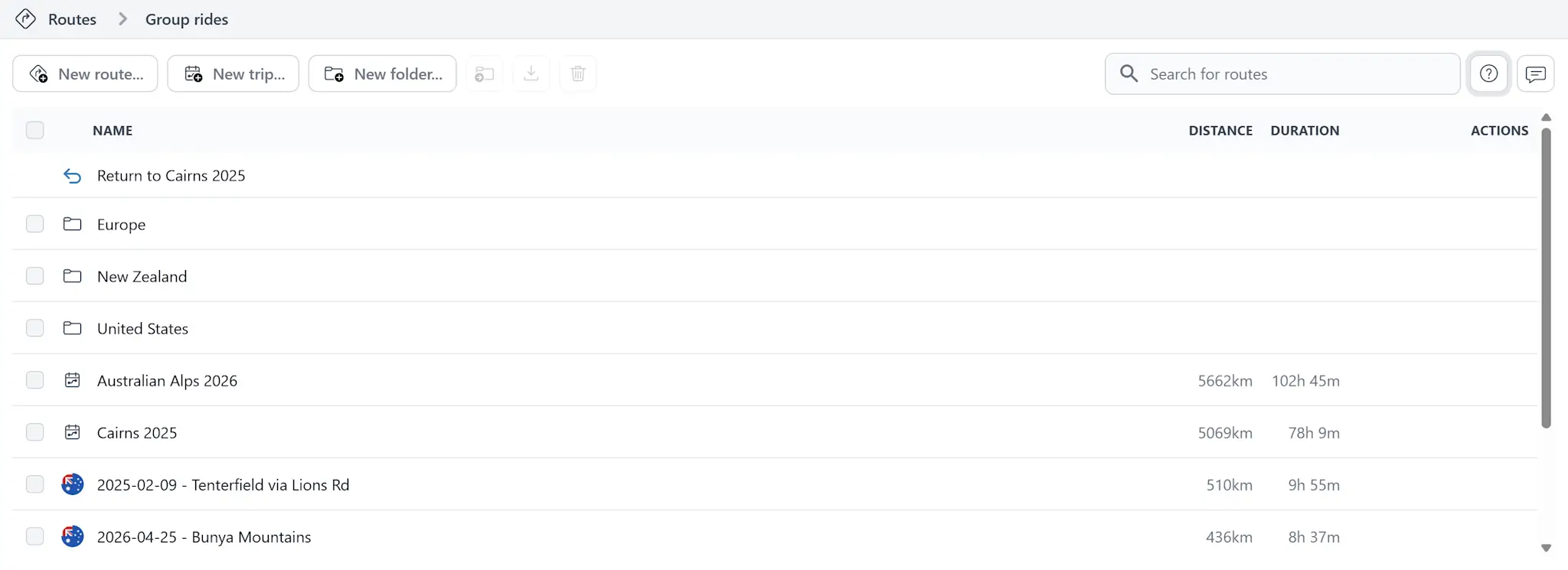
Task: Toggle the select-all checkbox in header
Action: click(x=35, y=130)
